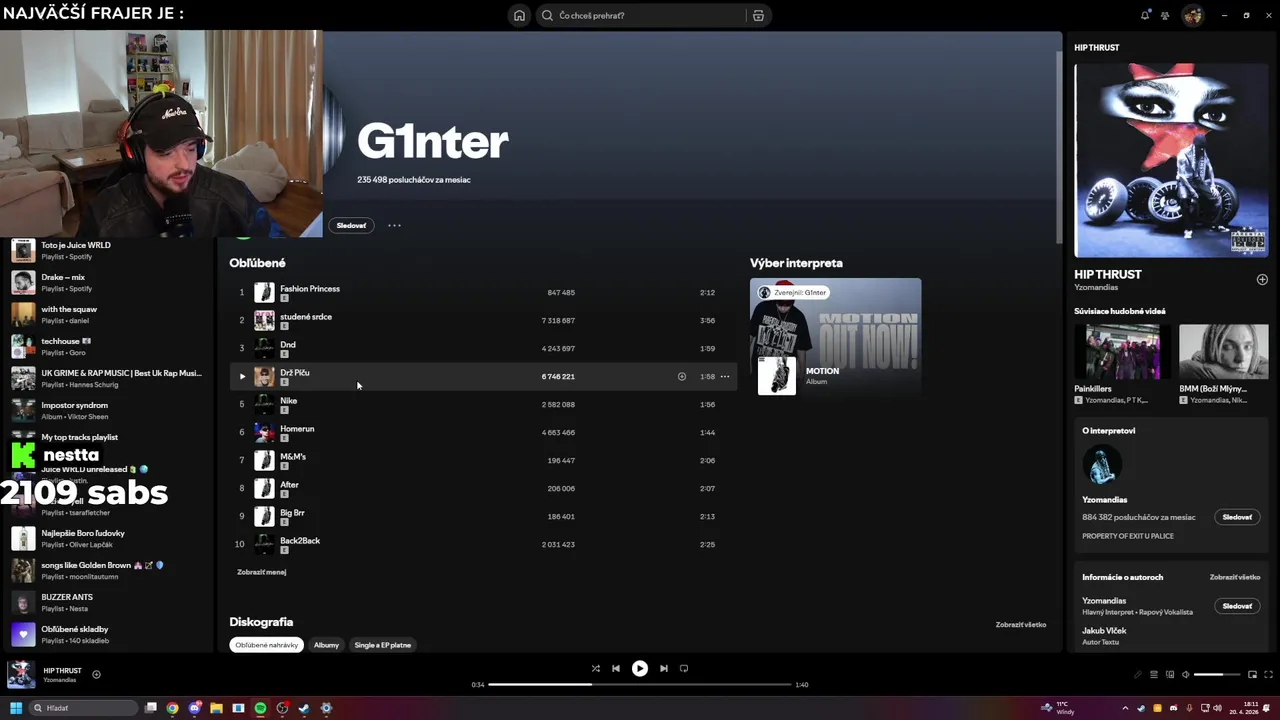This screenshot has height=720, width=1280.
Task: Open File Explorer from the taskbar
Action: [216, 708]
